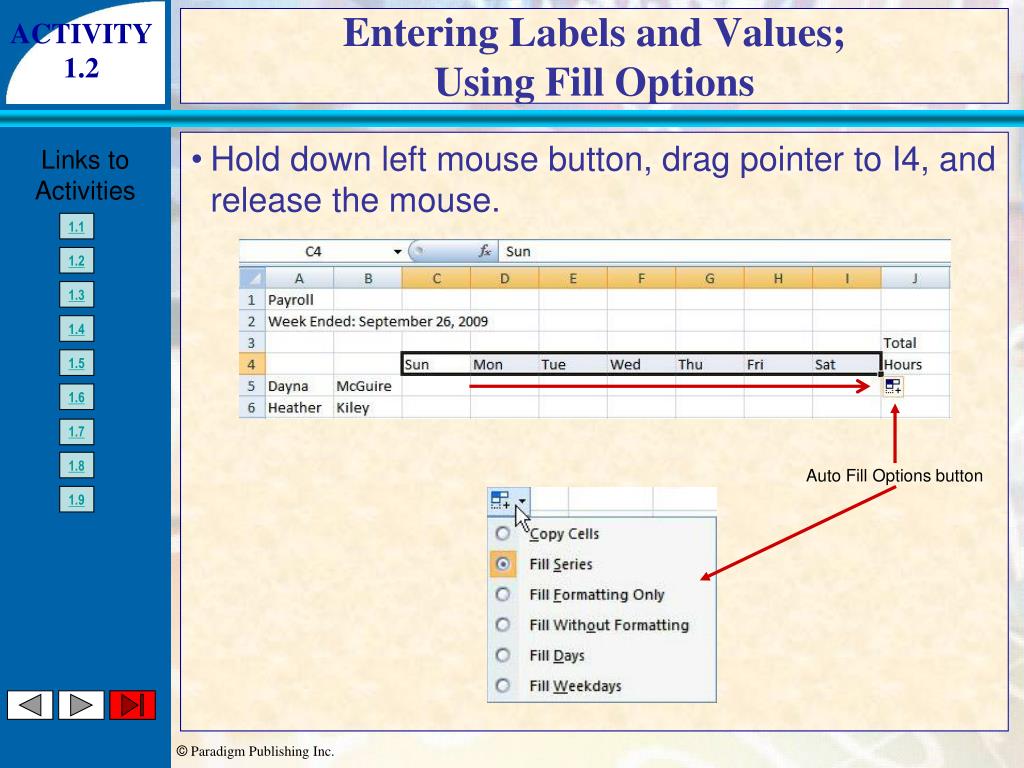1024x768 pixels.
Task: Open the Auto Fill Options dropdown arrow
Action: coord(522,501)
